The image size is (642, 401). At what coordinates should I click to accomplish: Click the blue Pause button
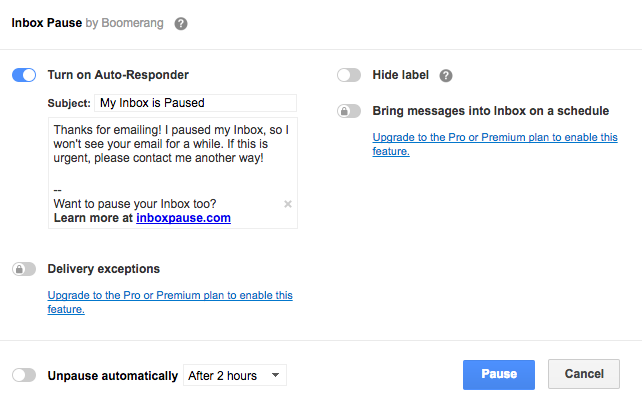coord(499,374)
